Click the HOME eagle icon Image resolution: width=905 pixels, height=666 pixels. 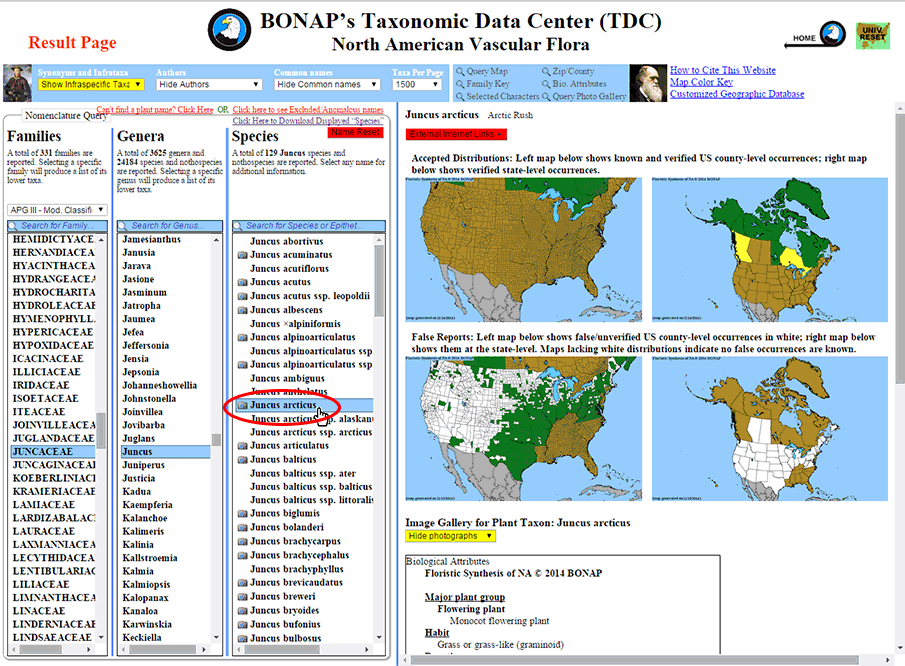point(832,35)
